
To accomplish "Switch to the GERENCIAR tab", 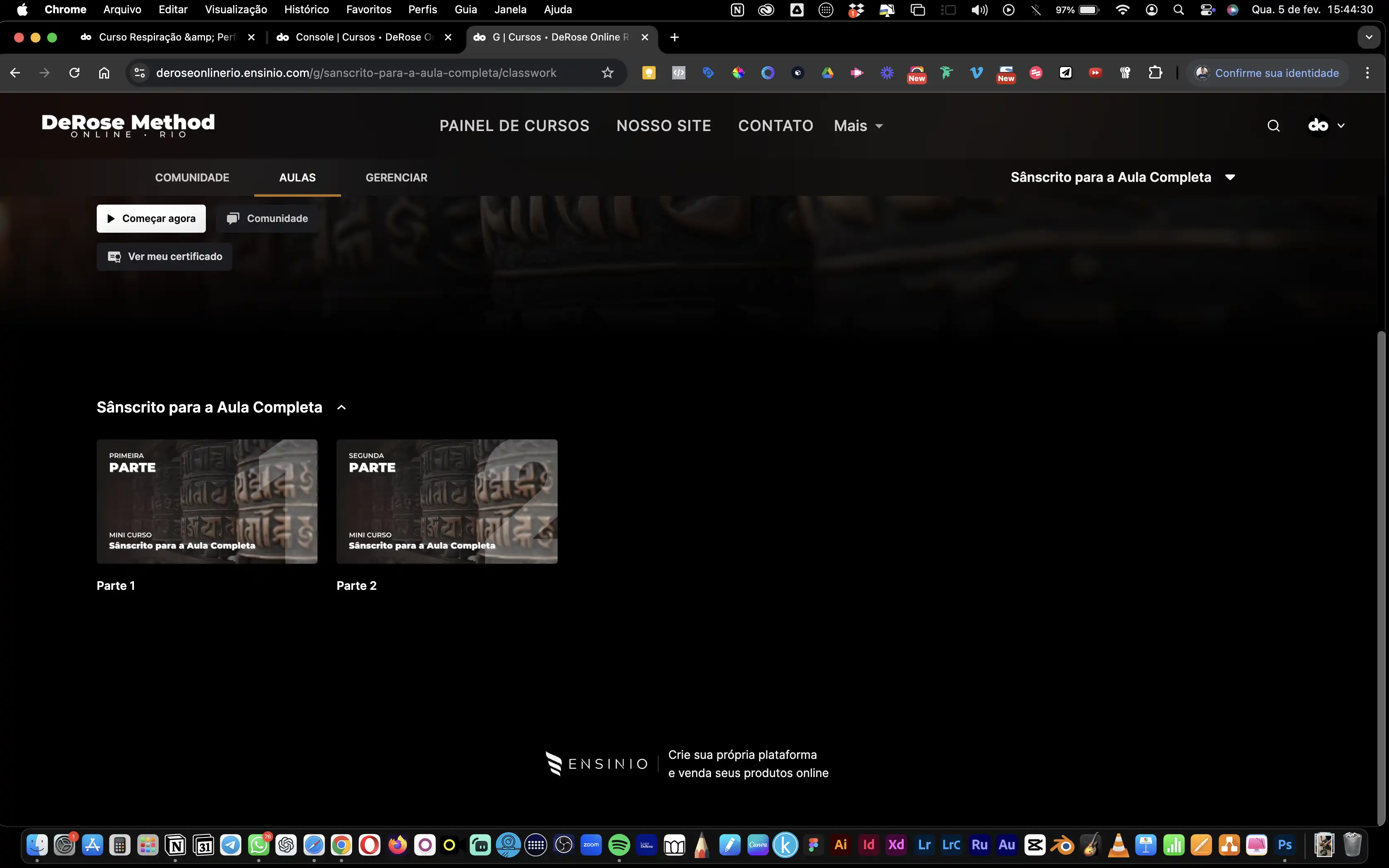I will (x=396, y=177).
